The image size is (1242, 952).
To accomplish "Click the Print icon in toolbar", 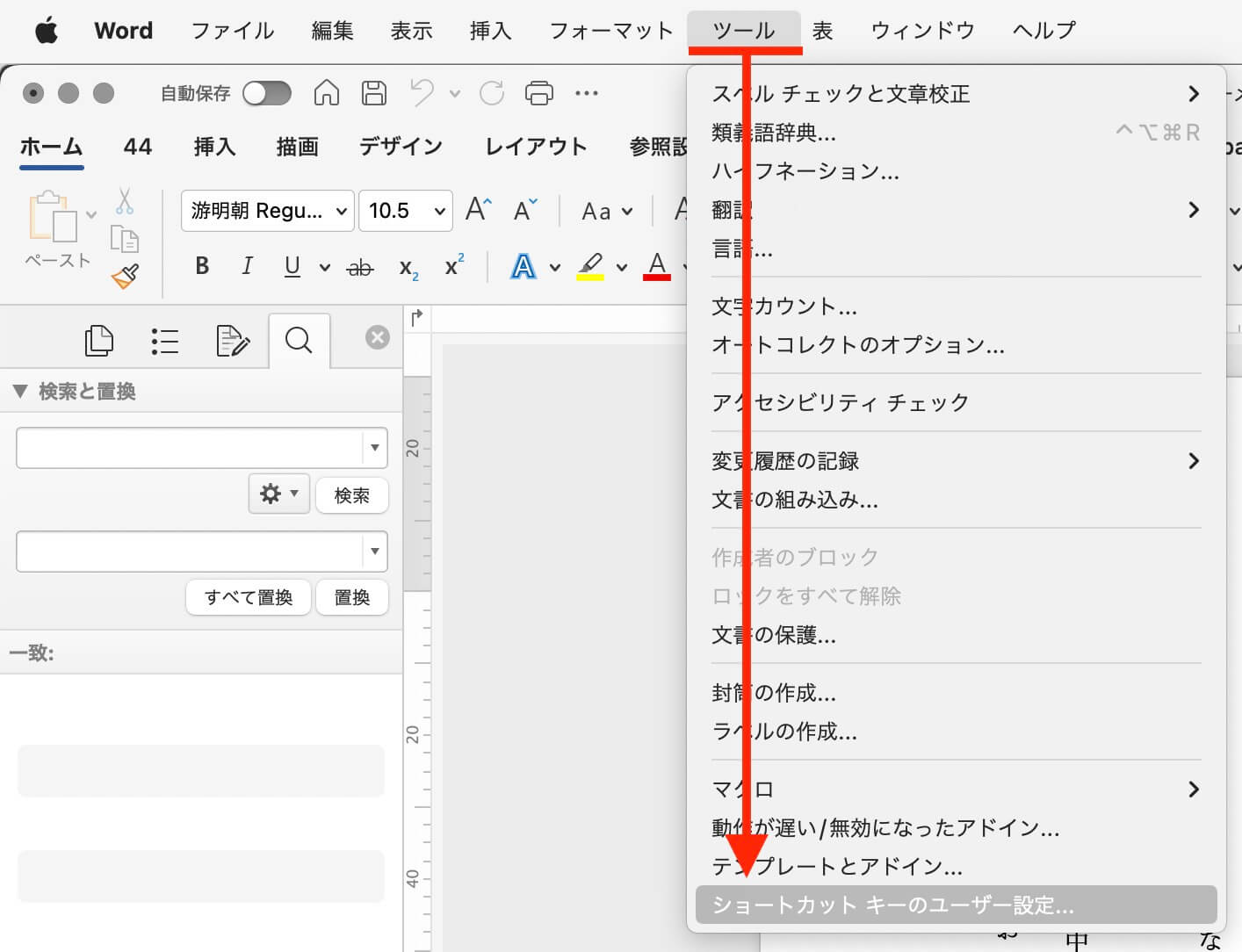I will coord(538,92).
